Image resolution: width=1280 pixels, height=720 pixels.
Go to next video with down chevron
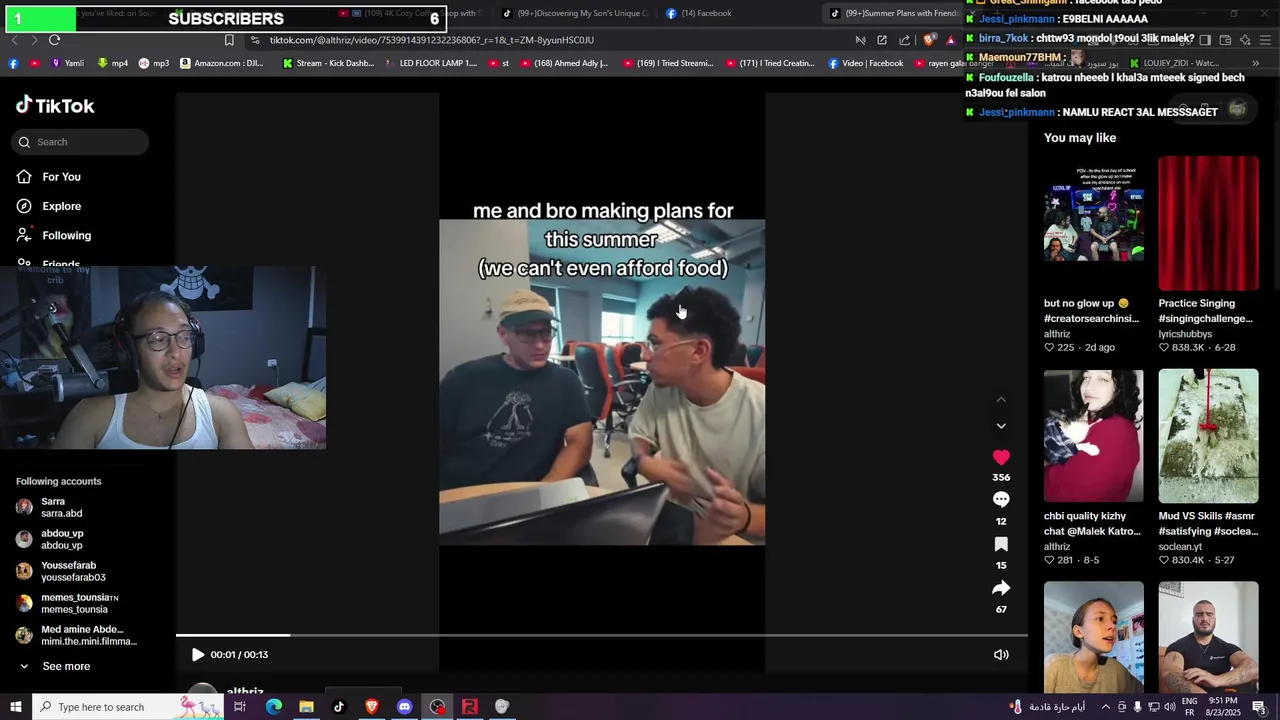pyautogui.click(x=1001, y=426)
